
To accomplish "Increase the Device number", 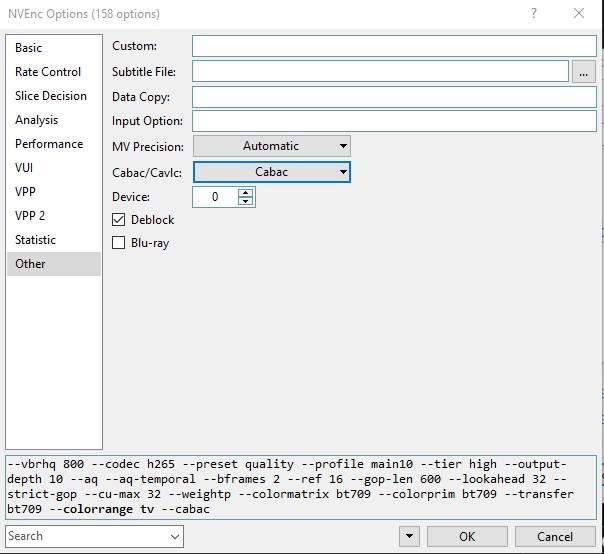I will pyautogui.click(x=245, y=192).
